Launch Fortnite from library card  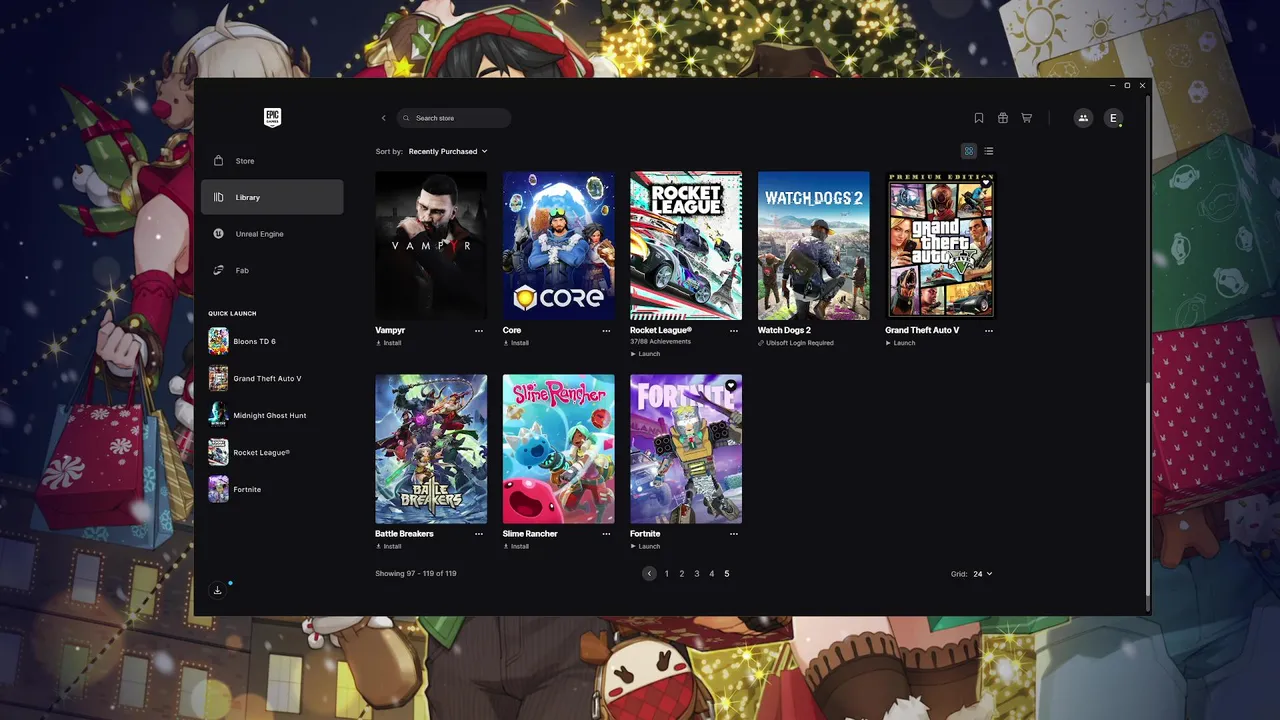point(646,547)
